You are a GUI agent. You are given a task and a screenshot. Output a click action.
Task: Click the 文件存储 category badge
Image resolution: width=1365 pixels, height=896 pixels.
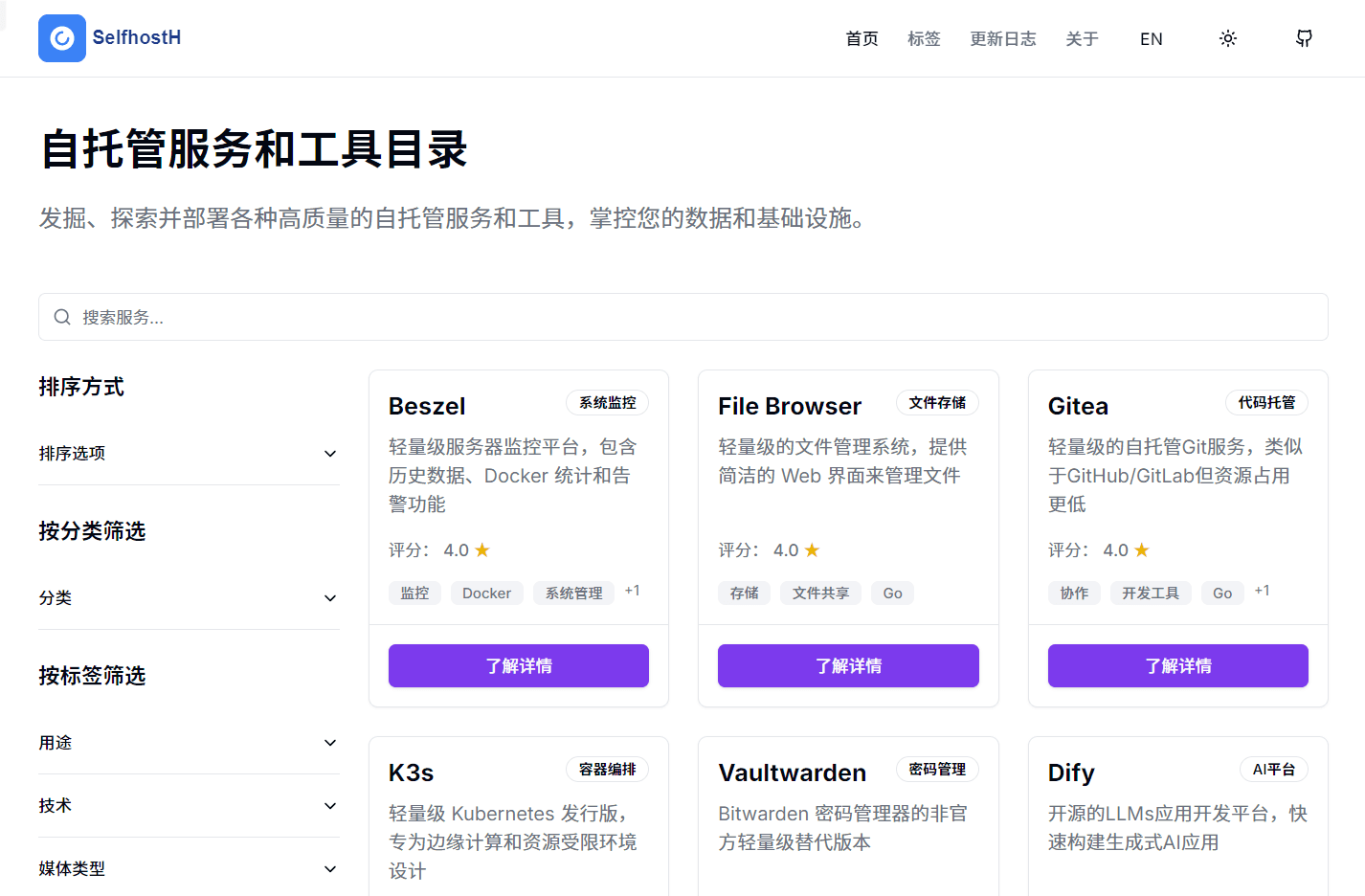(937, 403)
